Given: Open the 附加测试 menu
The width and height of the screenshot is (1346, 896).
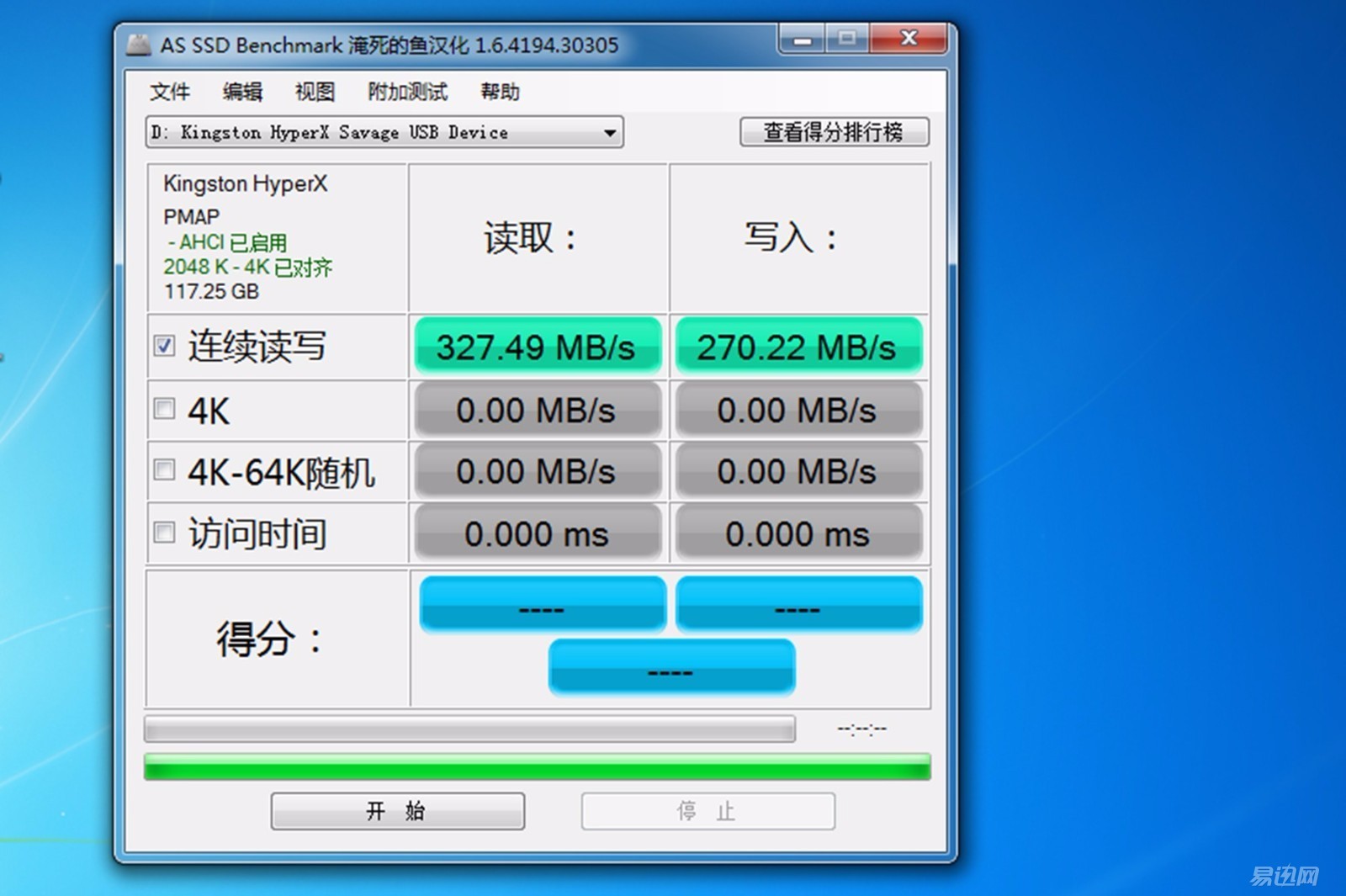Looking at the screenshot, I should tap(407, 91).
